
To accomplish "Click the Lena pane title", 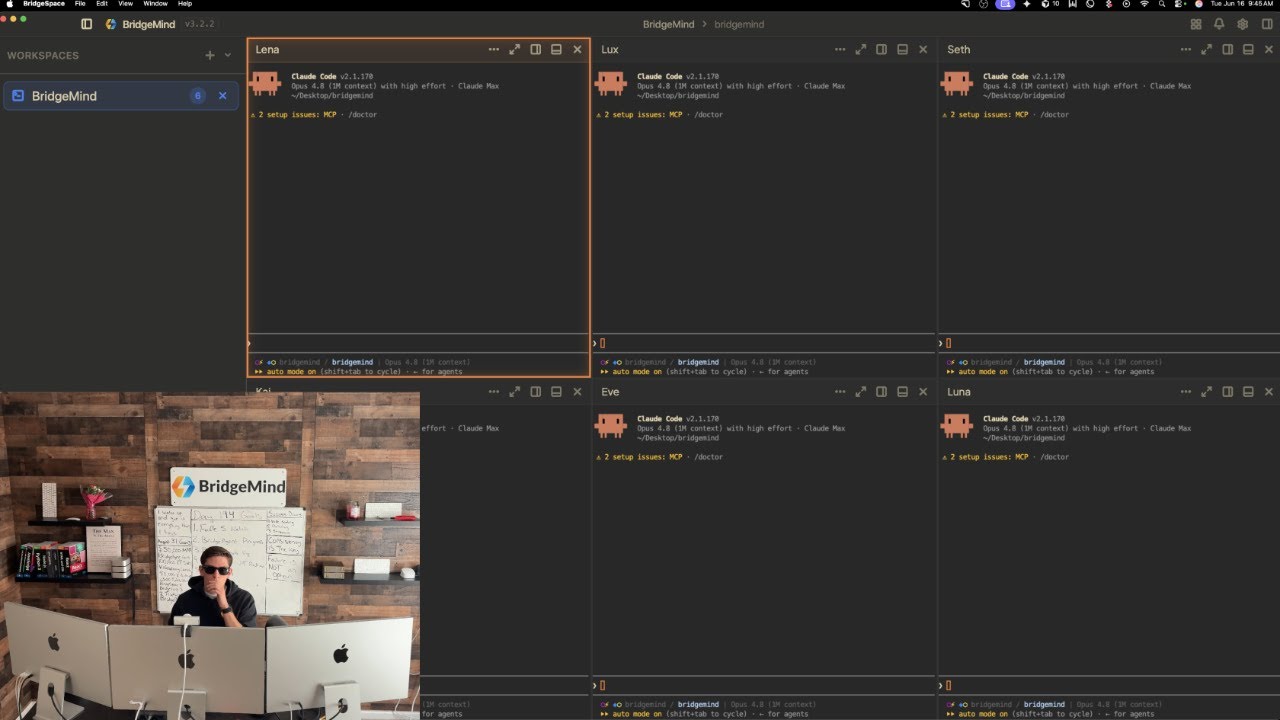I will [x=267, y=49].
